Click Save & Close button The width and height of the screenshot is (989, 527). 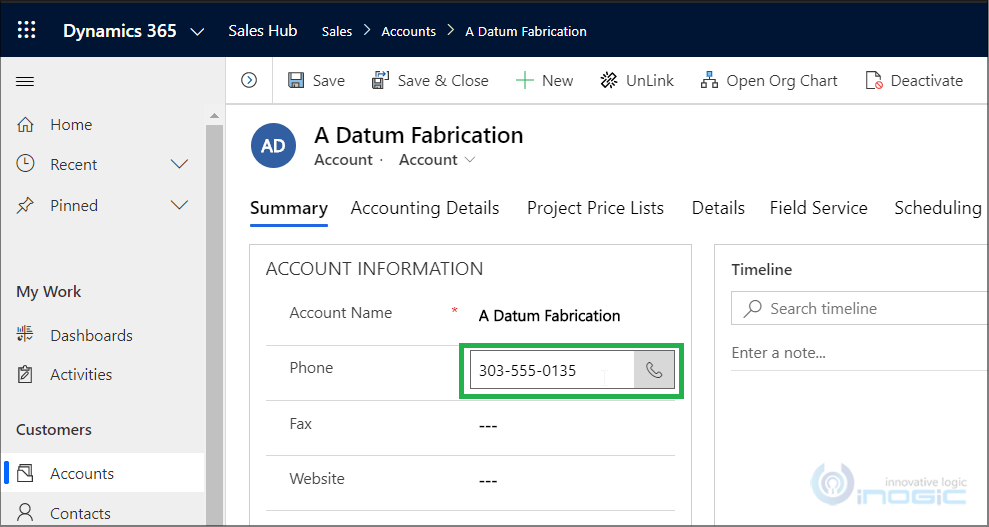point(430,81)
